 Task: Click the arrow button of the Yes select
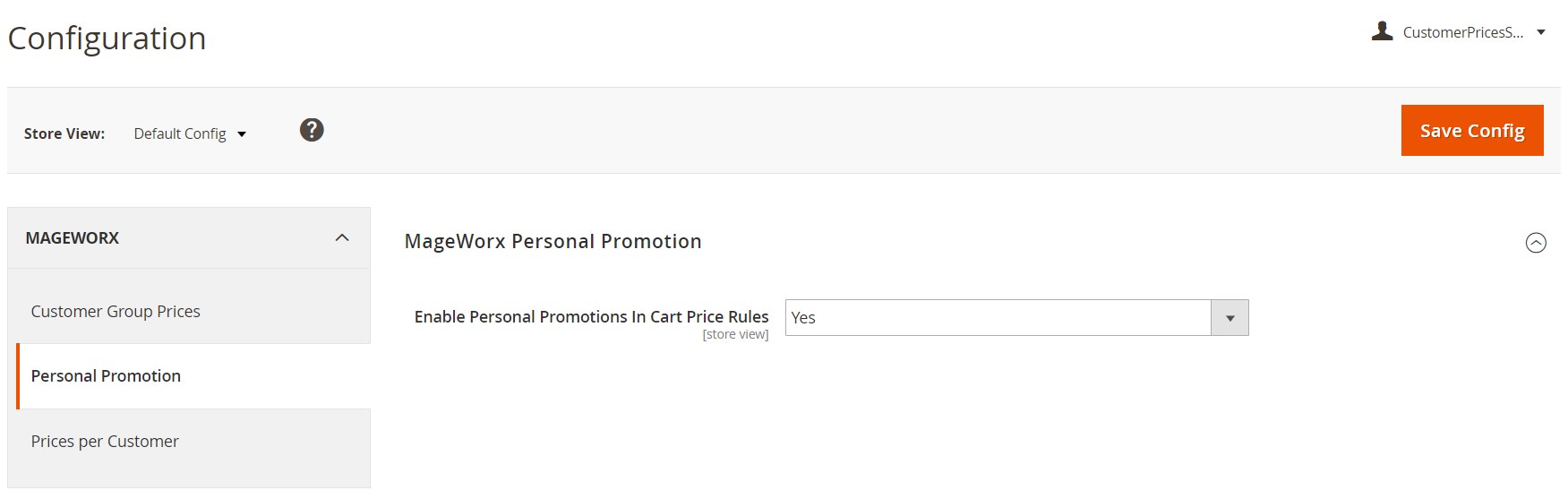point(1230,318)
